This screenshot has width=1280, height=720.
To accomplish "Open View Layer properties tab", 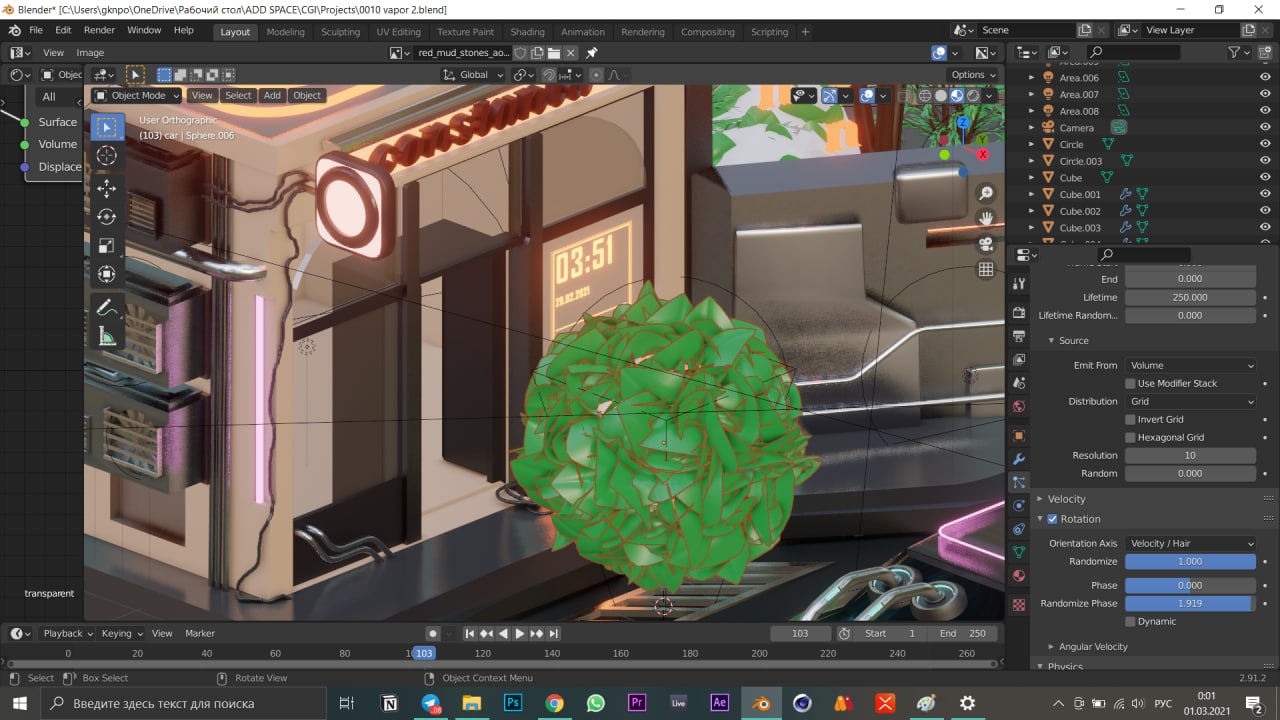I will point(1019,359).
